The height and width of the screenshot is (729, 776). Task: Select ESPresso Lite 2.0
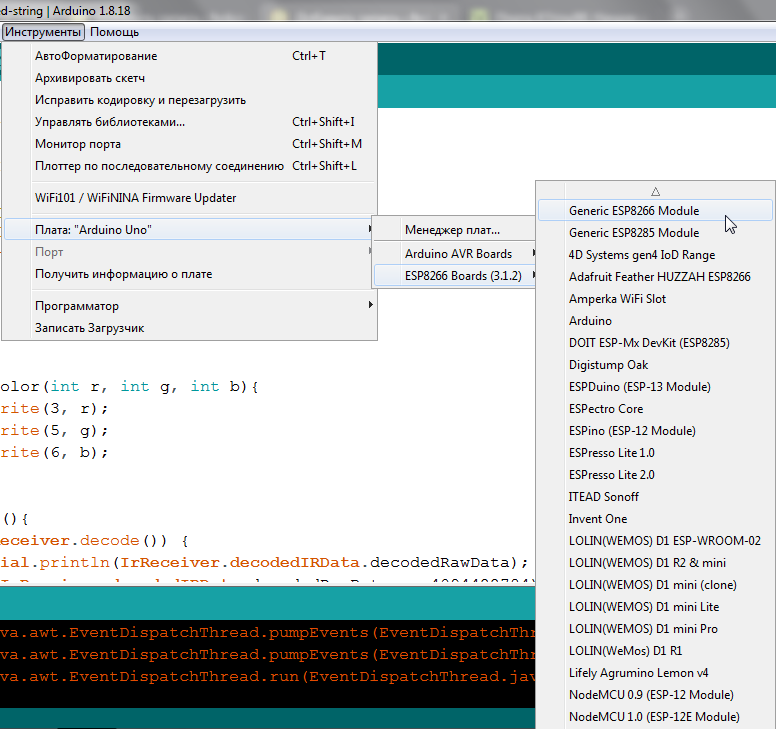click(x=655, y=475)
